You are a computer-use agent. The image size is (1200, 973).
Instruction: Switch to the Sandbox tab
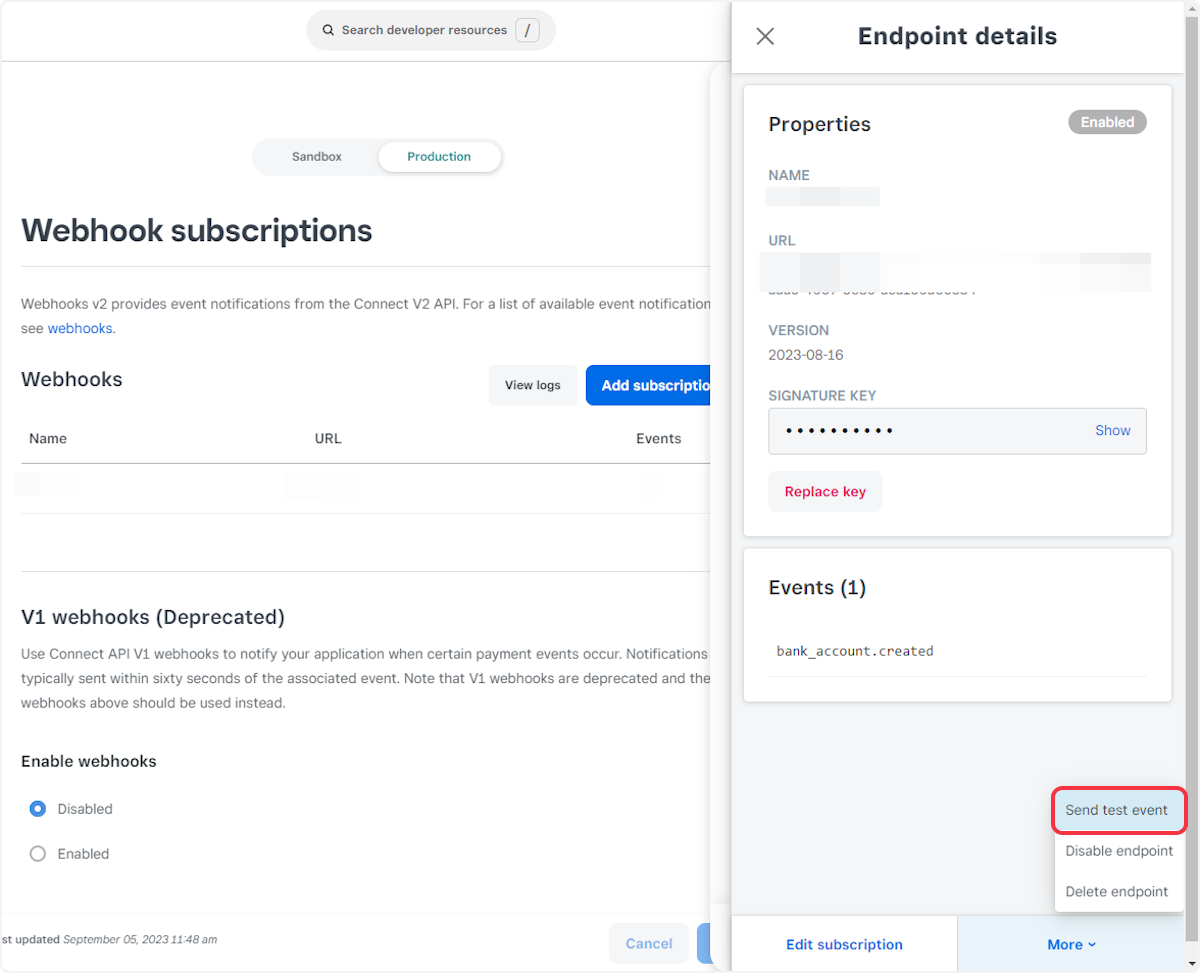(x=317, y=157)
